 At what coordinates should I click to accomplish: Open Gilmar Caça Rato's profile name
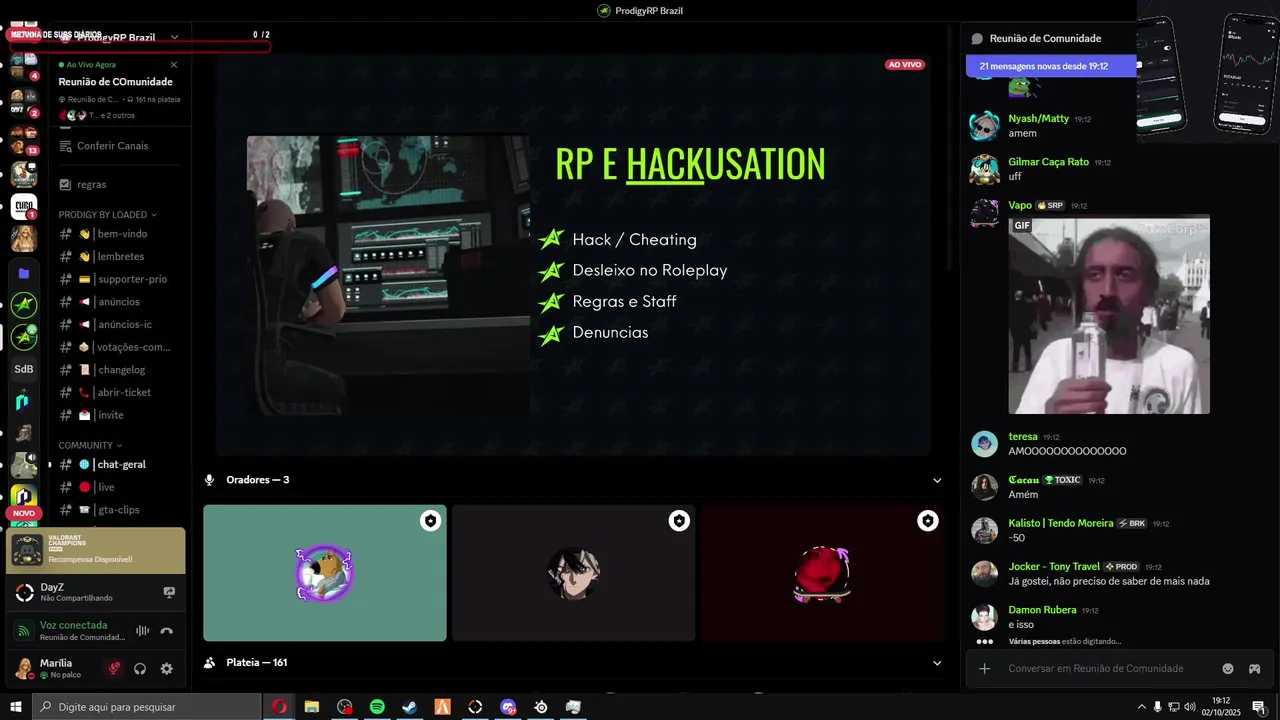click(x=1048, y=162)
